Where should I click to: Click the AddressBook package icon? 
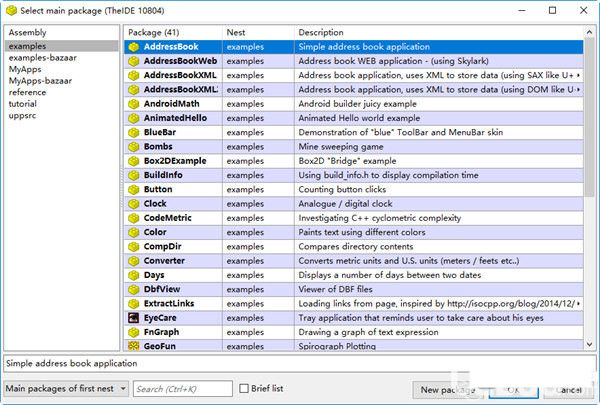point(134,47)
